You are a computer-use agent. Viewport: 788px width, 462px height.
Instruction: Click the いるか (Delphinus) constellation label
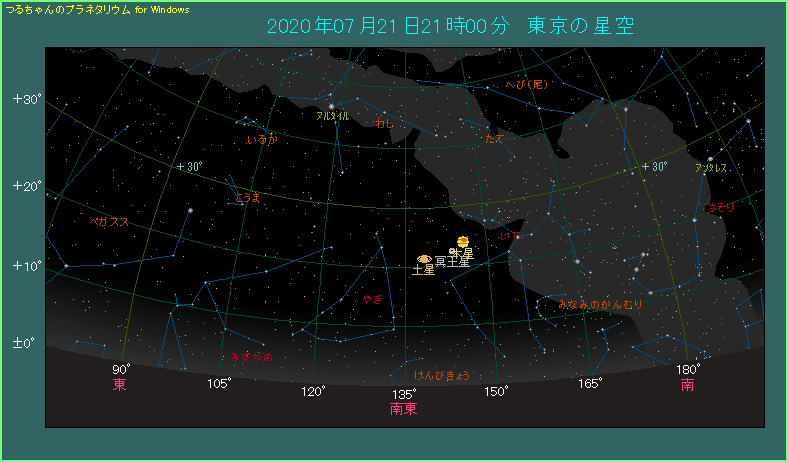click(x=261, y=140)
